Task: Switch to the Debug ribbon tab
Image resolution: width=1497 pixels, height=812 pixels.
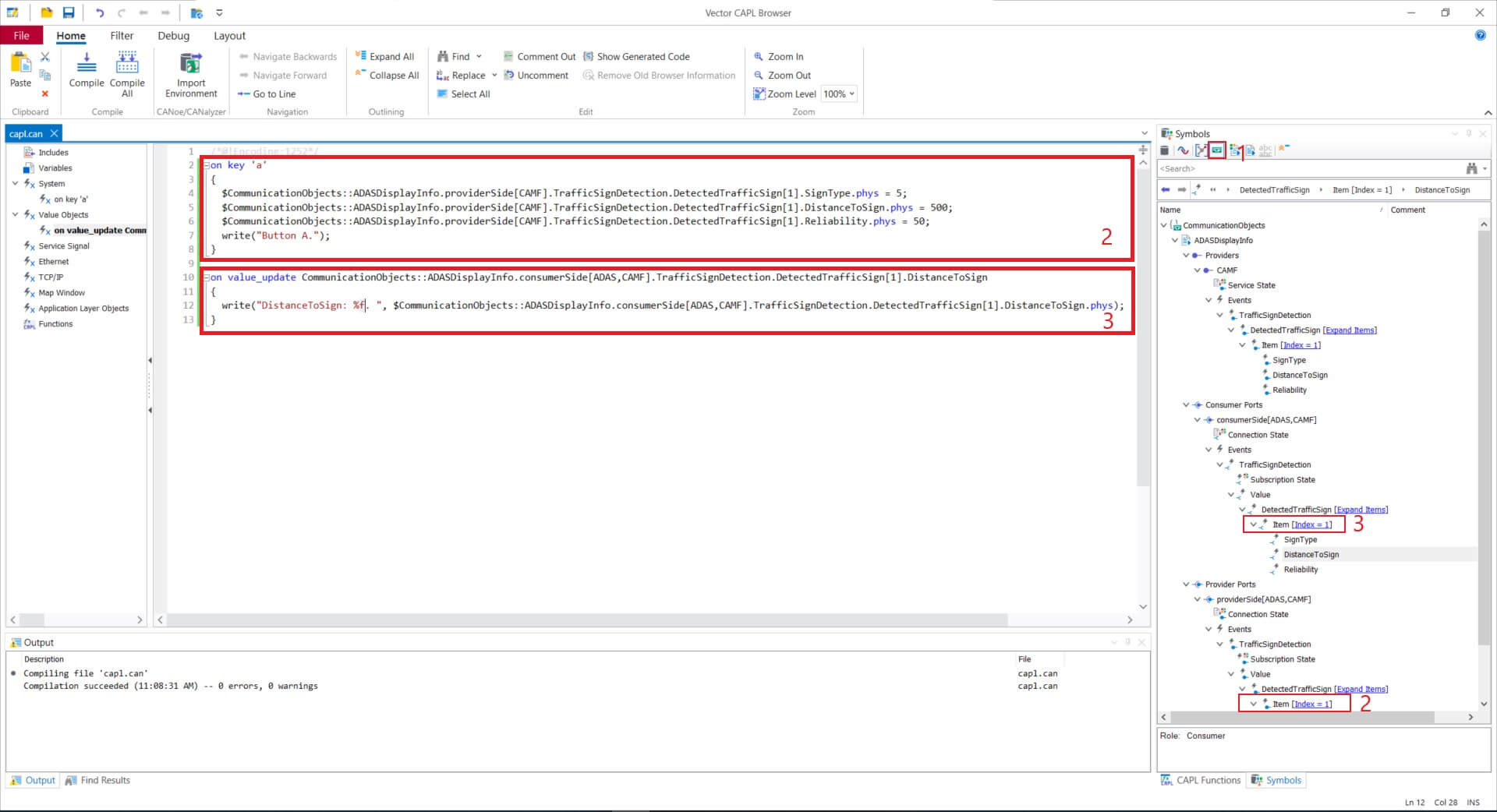Action: pyautogui.click(x=173, y=36)
